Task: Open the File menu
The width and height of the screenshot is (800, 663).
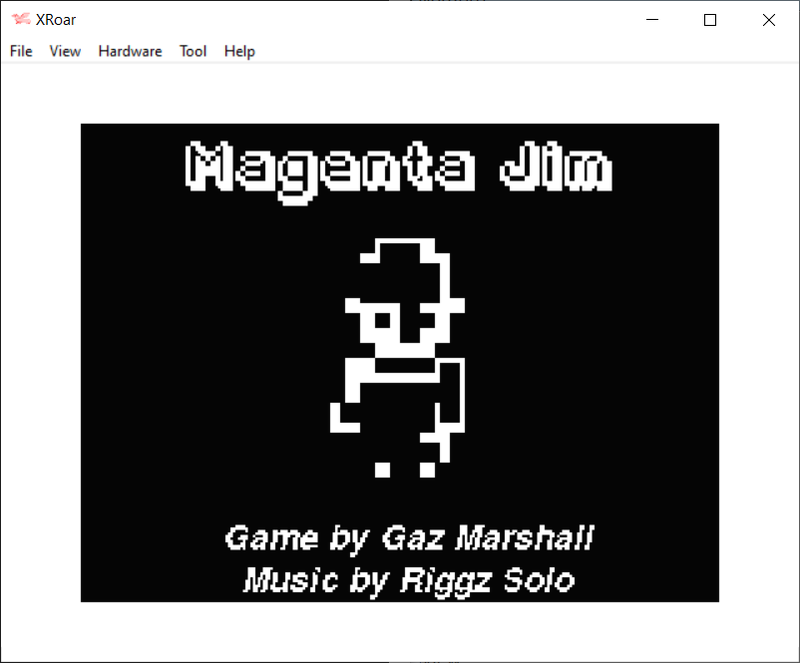Action: coord(21,51)
